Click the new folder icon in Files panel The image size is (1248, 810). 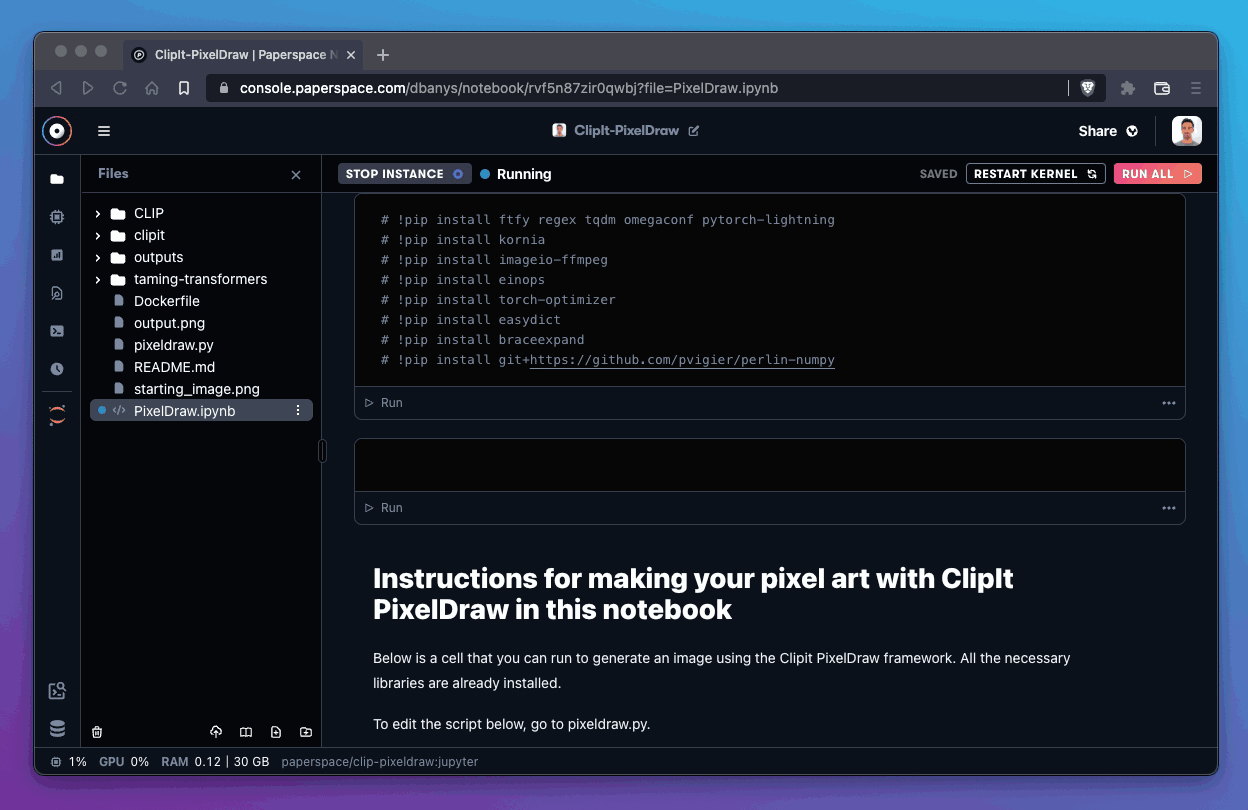(306, 732)
